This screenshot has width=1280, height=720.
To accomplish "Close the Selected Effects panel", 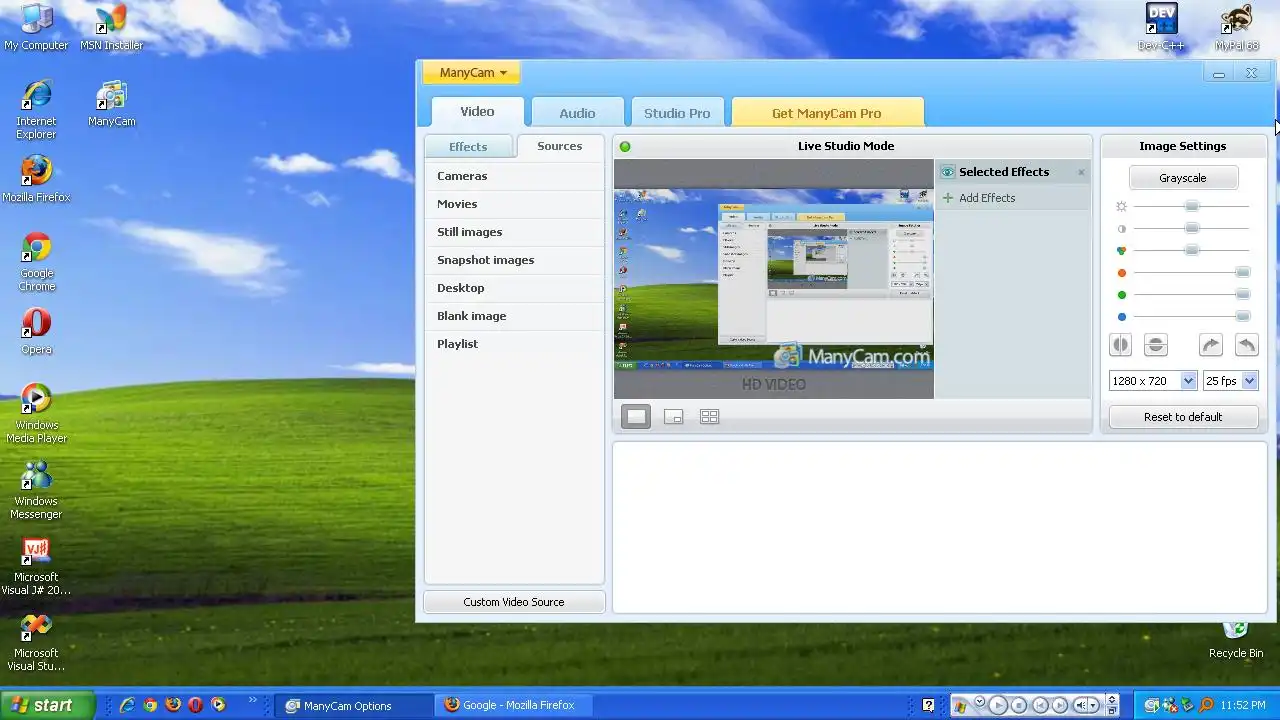I will tap(1081, 173).
